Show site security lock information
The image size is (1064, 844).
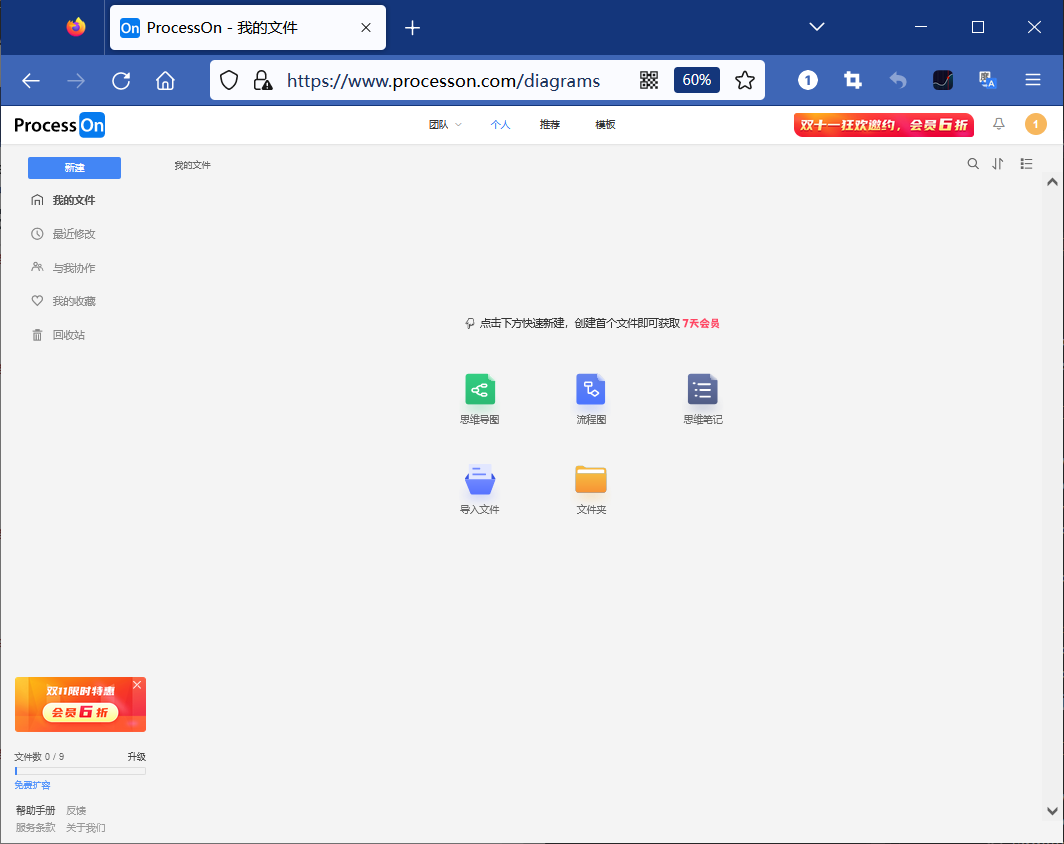263,81
